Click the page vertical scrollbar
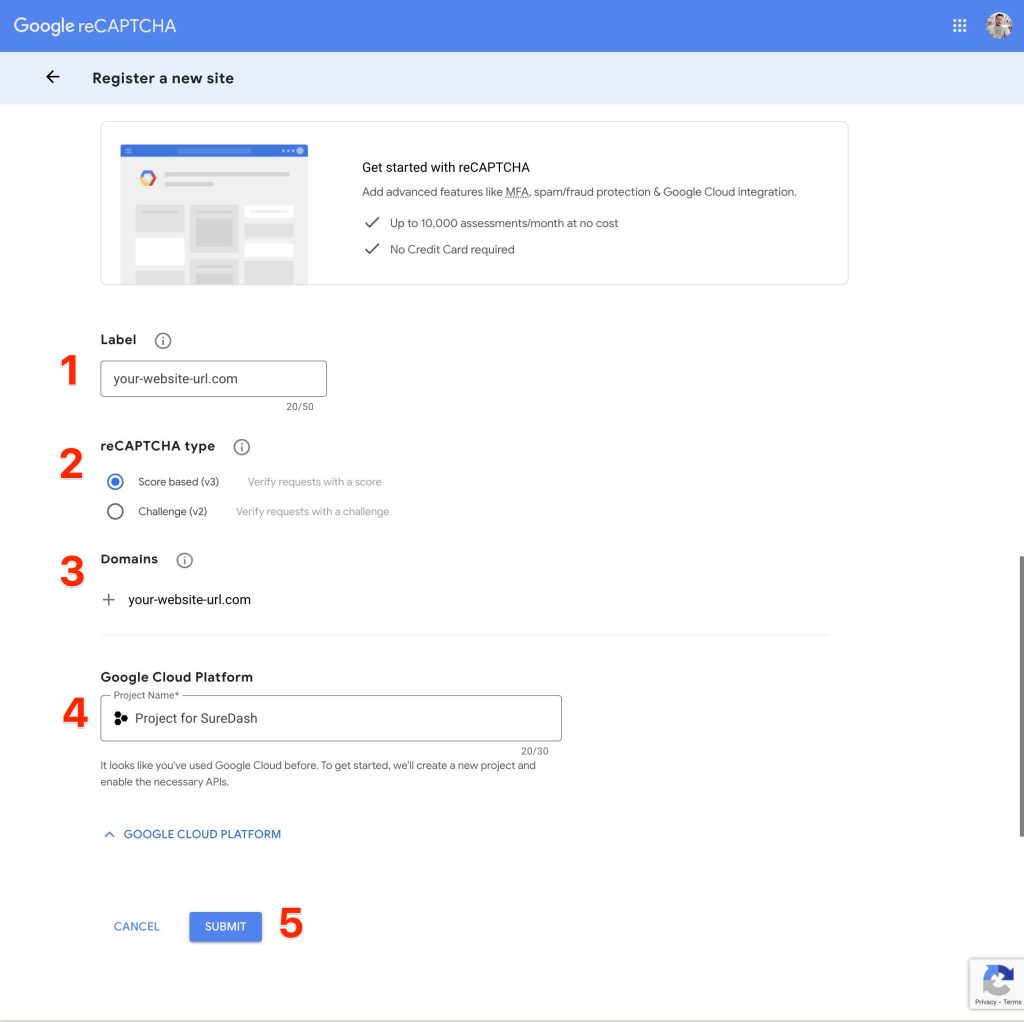The width and height of the screenshot is (1024, 1022). [1021, 695]
